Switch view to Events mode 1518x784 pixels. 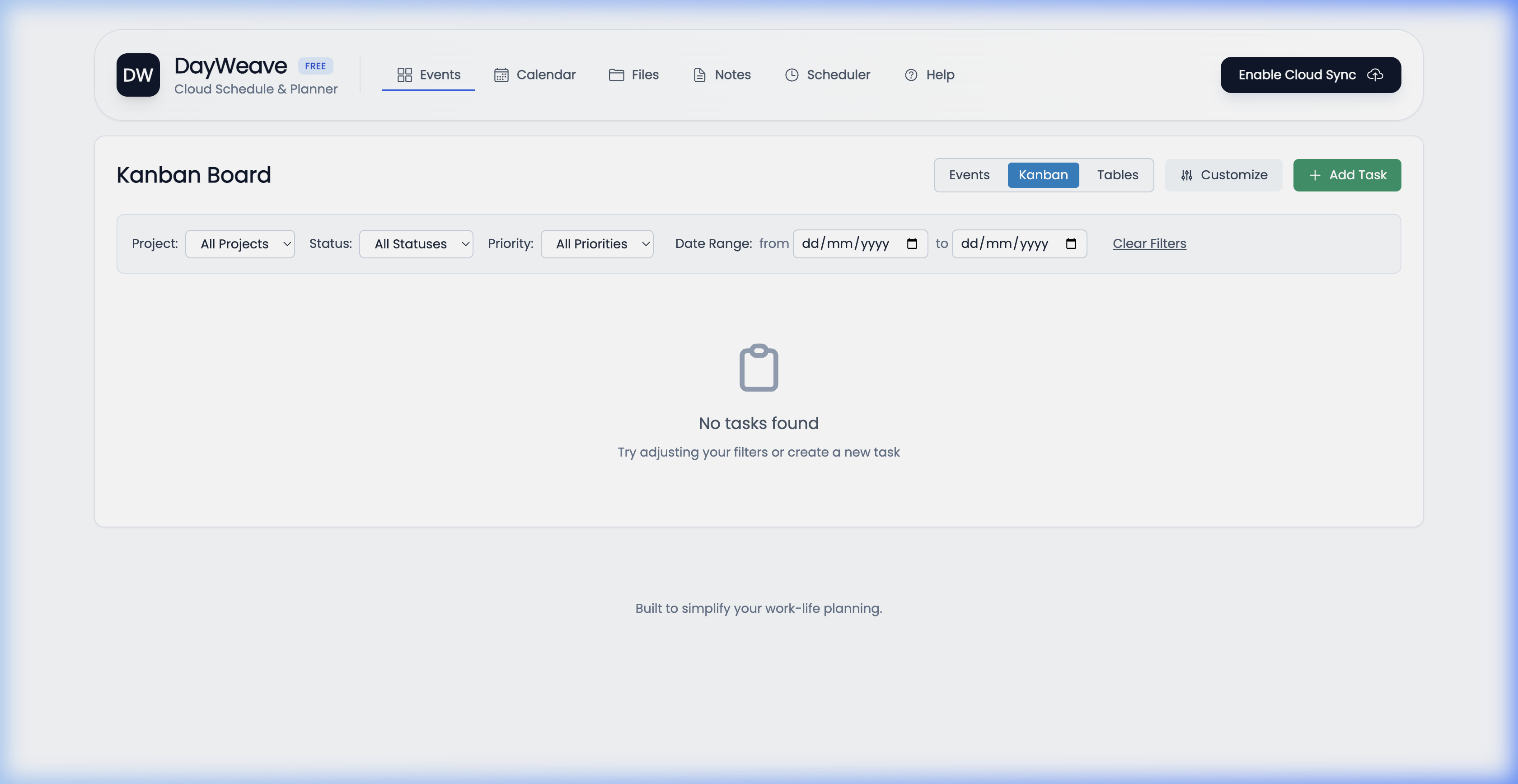click(970, 175)
